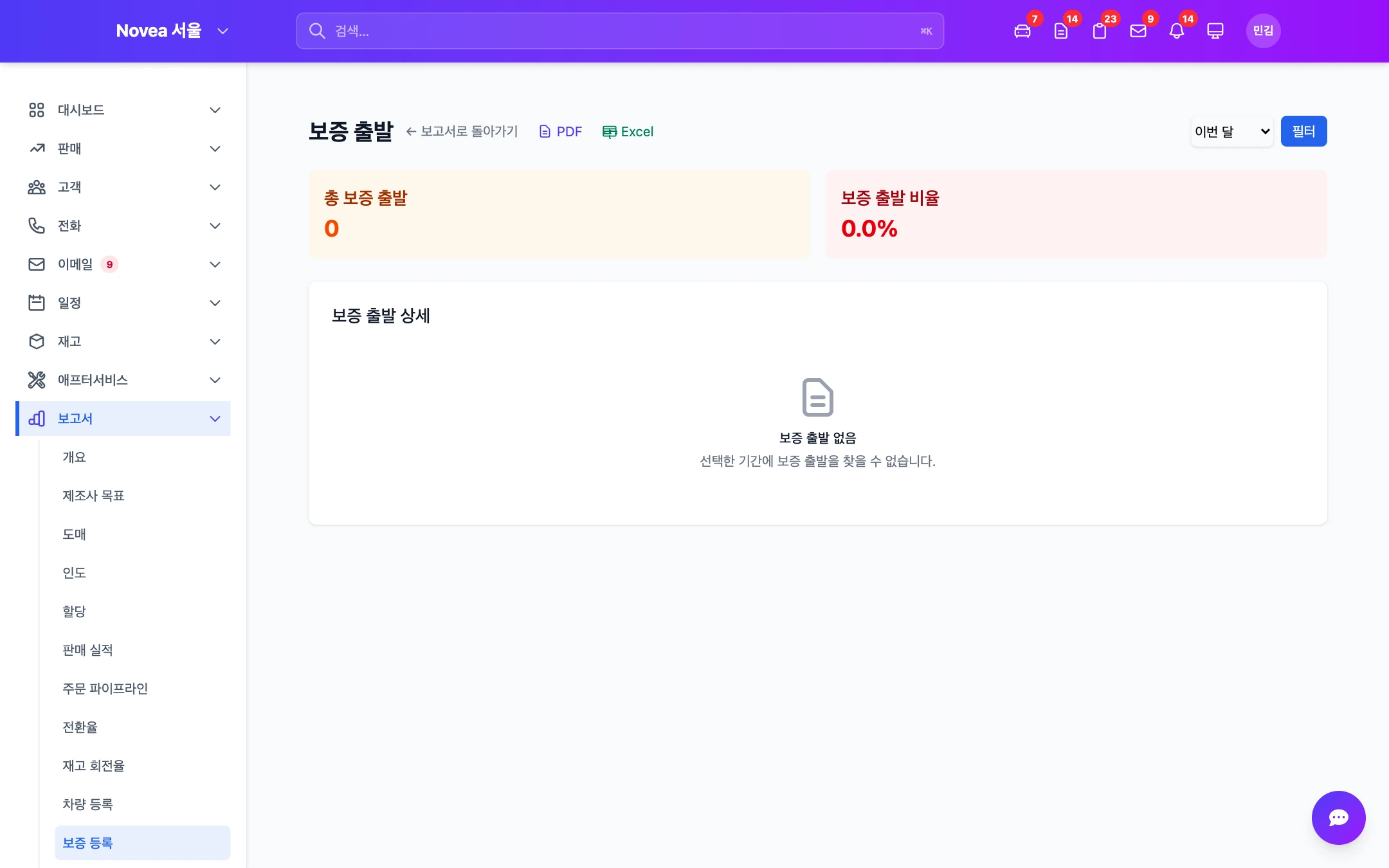The height and width of the screenshot is (868, 1389).
Task: Open the vehicle notifications car icon
Action: (x=1022, y=31)
